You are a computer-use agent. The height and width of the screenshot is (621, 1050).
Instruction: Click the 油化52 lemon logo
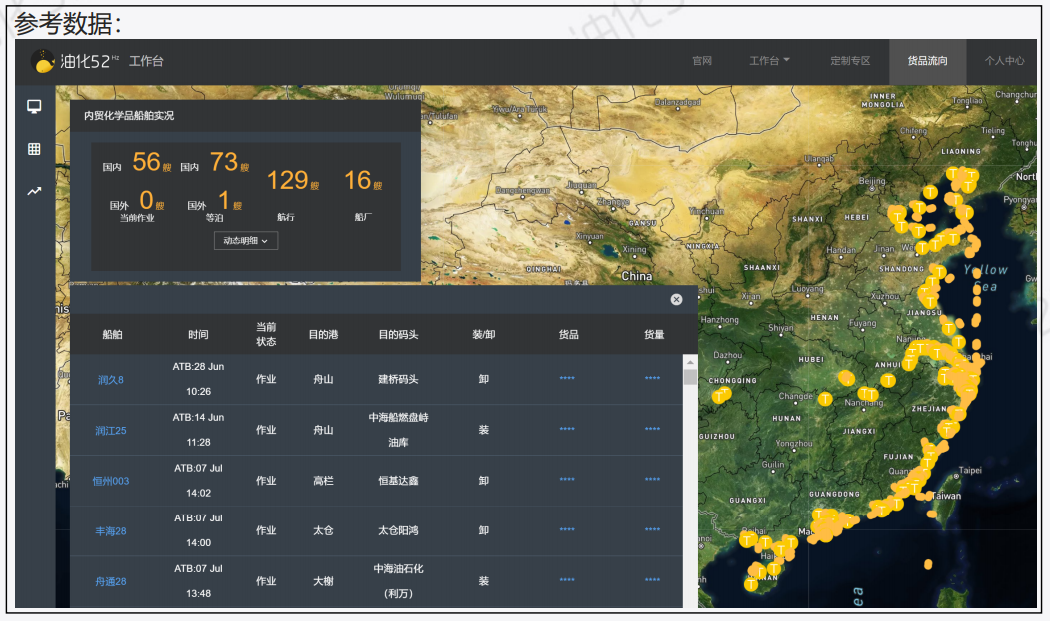[x=44, y=62]
